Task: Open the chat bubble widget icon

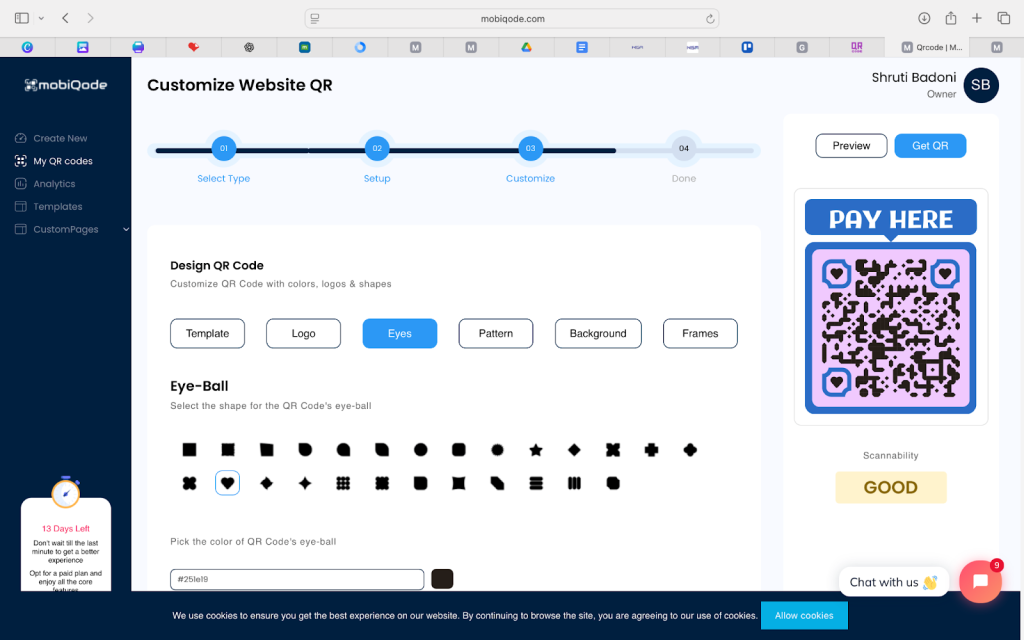Action: click(980, 581)
